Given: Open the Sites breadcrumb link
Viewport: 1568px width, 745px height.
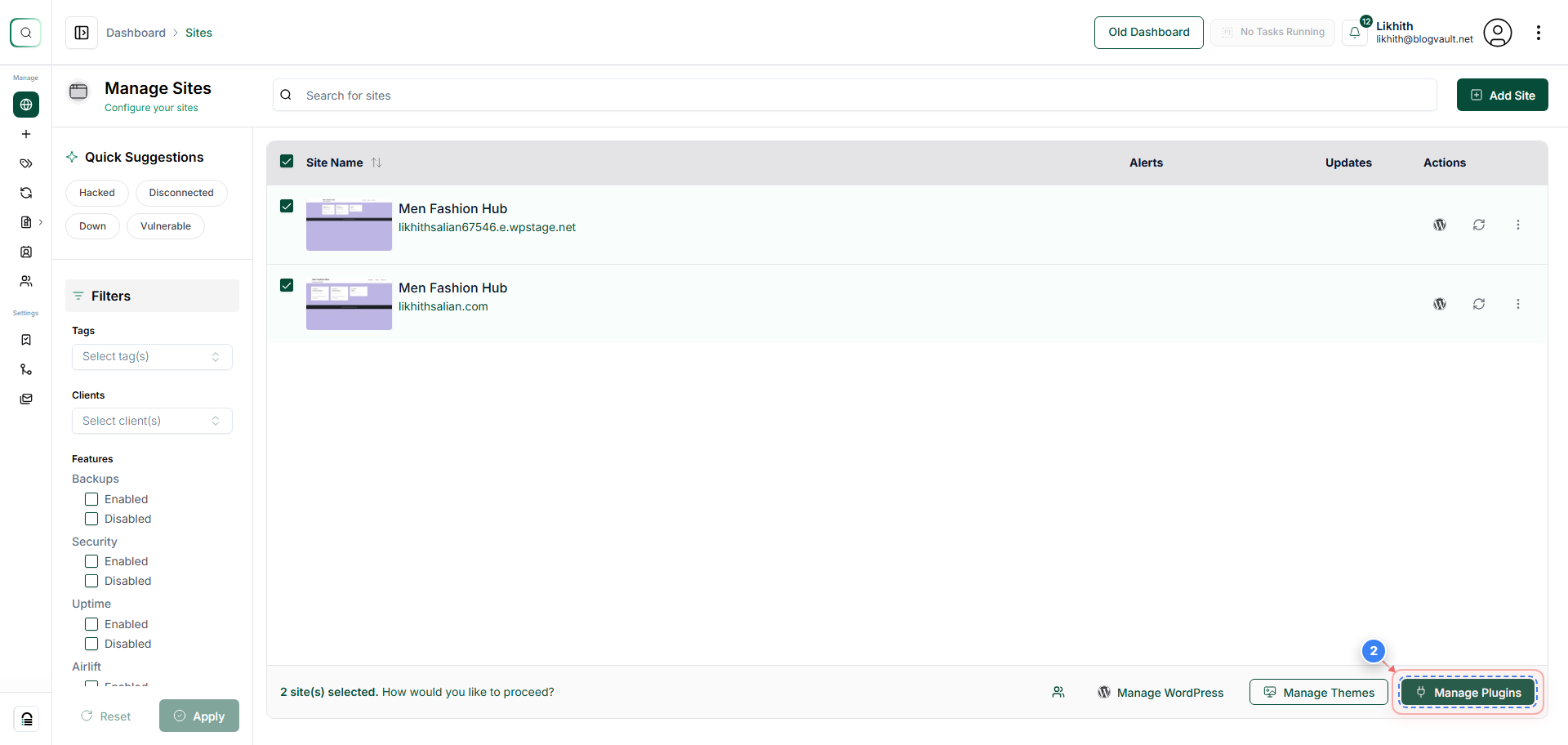Looking at the screenshot, I should [x=198, y=32].
